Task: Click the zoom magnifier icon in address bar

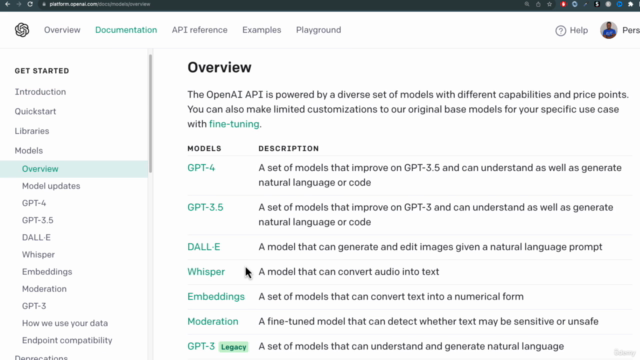Action: pyautogui.click(x=527, y=4)
